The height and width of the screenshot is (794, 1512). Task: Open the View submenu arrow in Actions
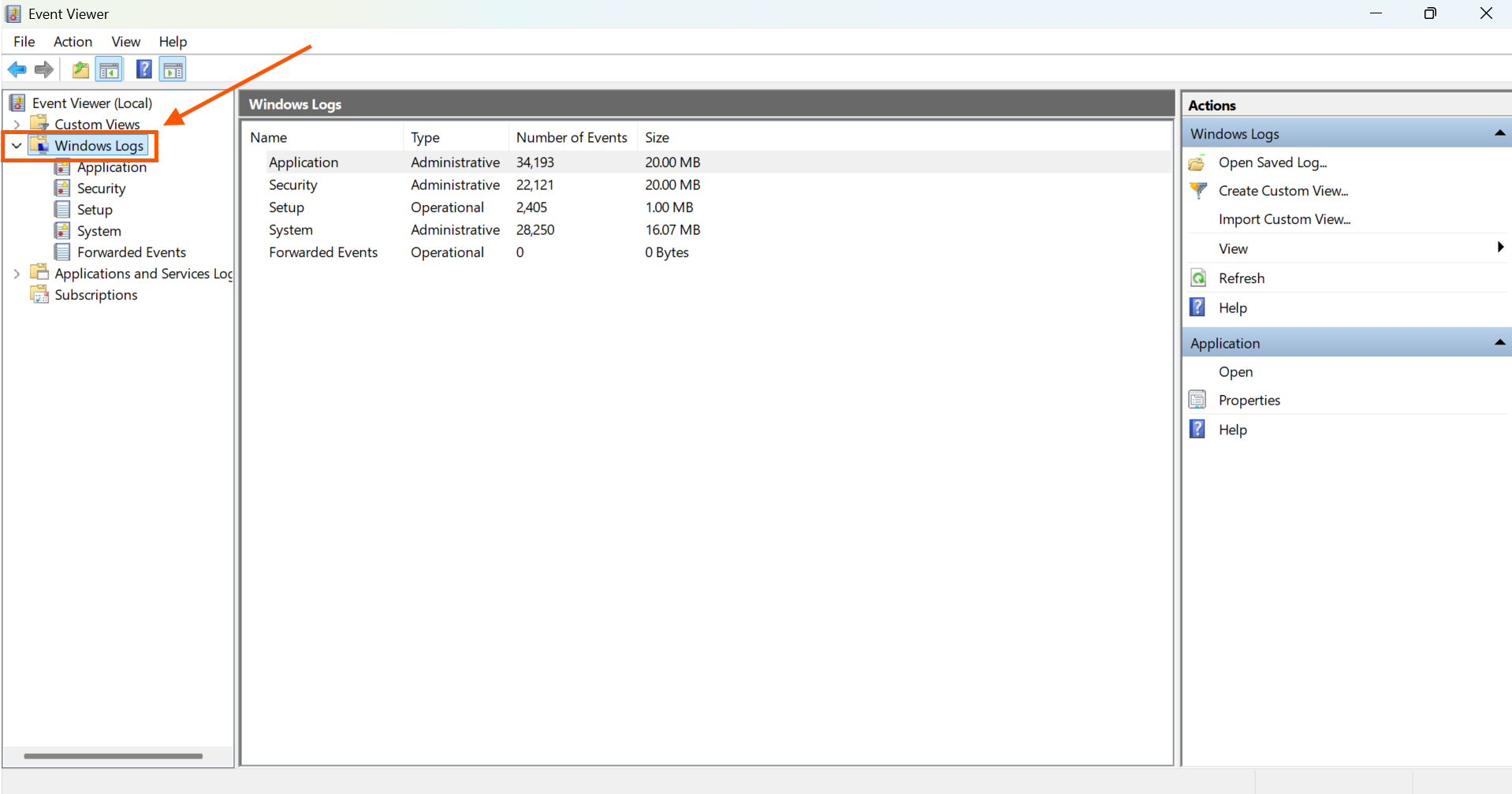click(x=1500, y=248)
